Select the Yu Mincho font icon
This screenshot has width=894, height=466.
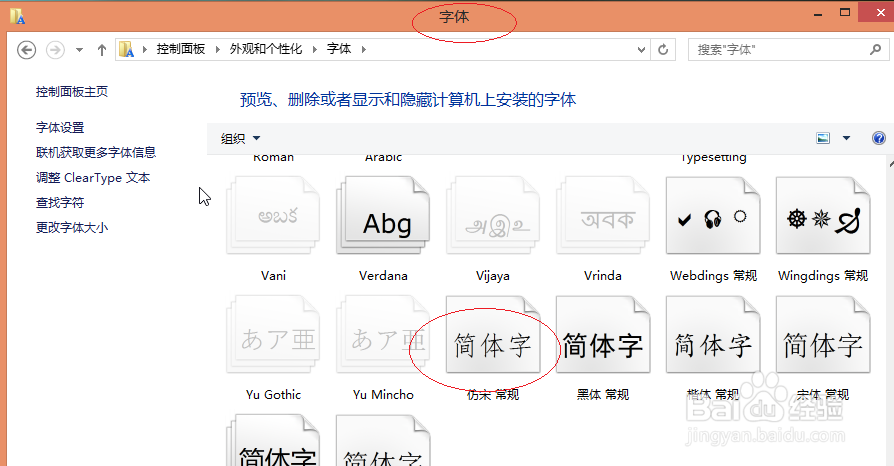(383, 334)
